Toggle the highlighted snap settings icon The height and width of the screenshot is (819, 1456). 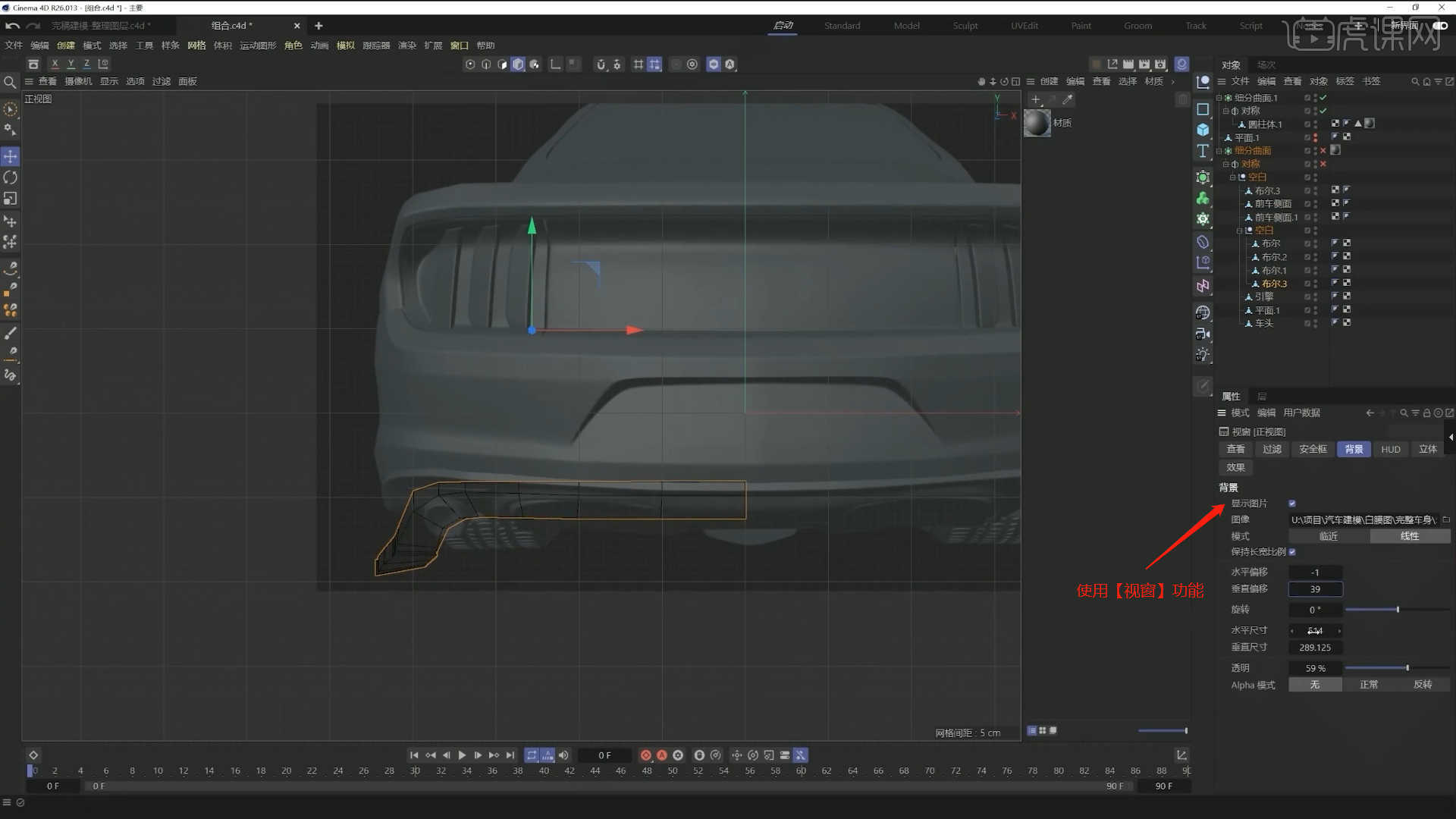pyautogui.click(x=654, y=64)
